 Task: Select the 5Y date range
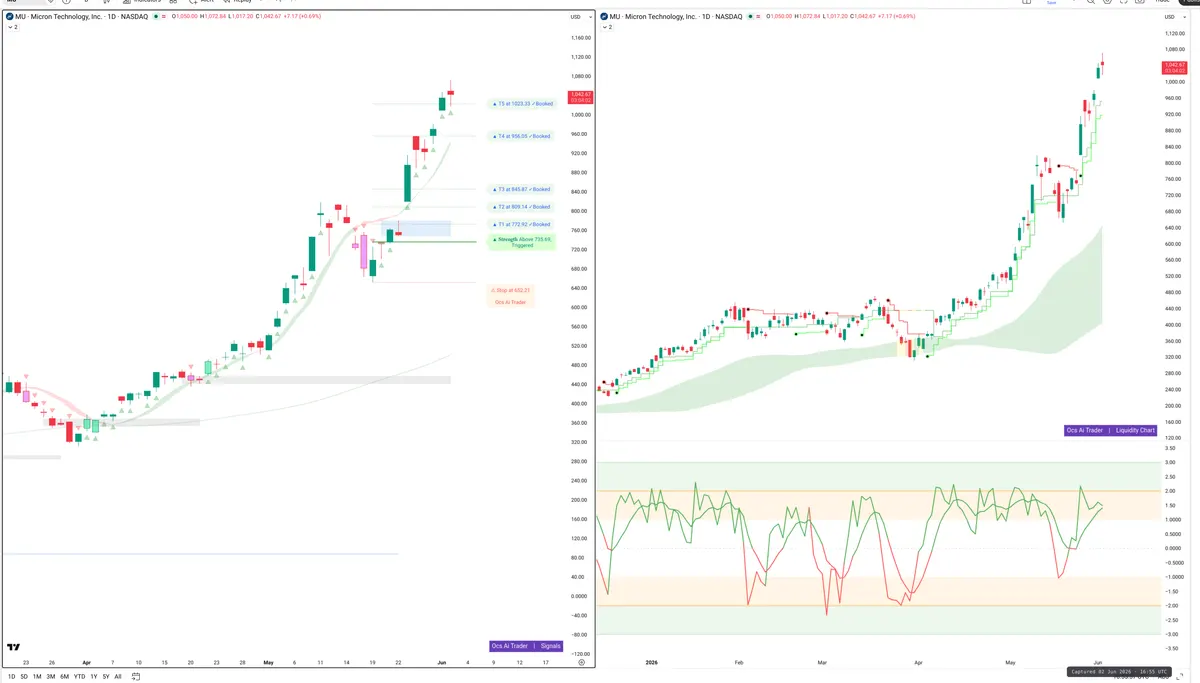tap(106, 677)
